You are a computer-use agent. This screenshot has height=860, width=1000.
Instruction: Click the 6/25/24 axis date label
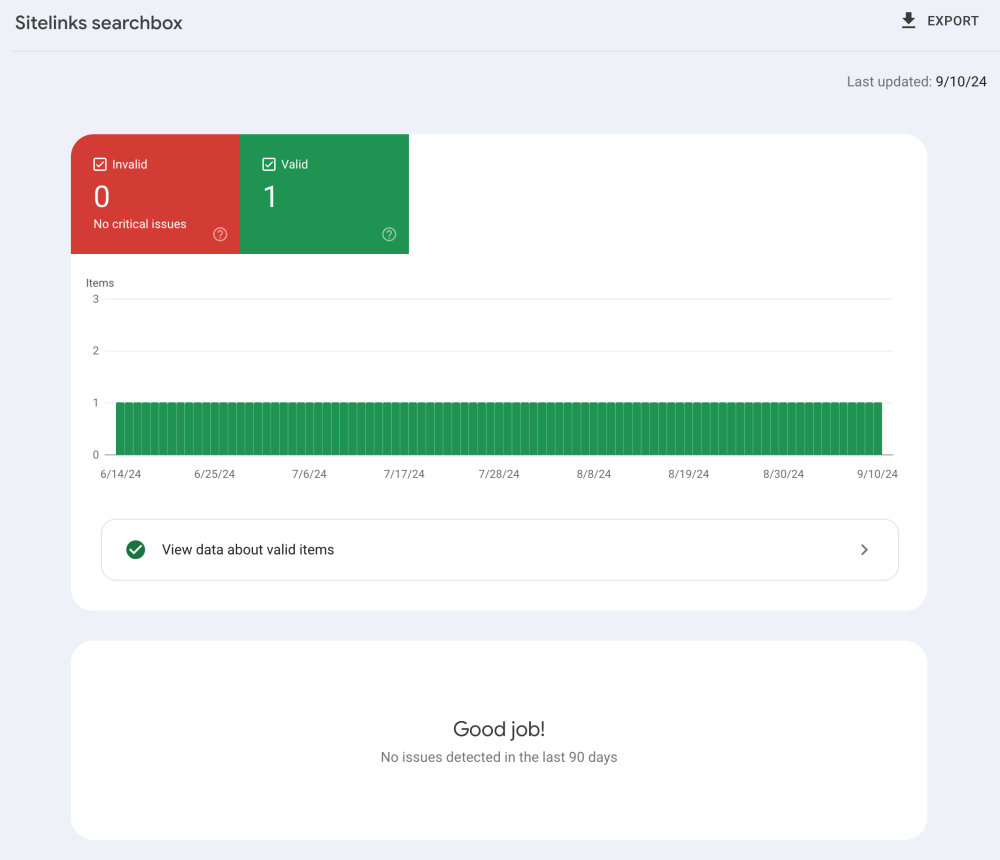[x=214, y=474]
